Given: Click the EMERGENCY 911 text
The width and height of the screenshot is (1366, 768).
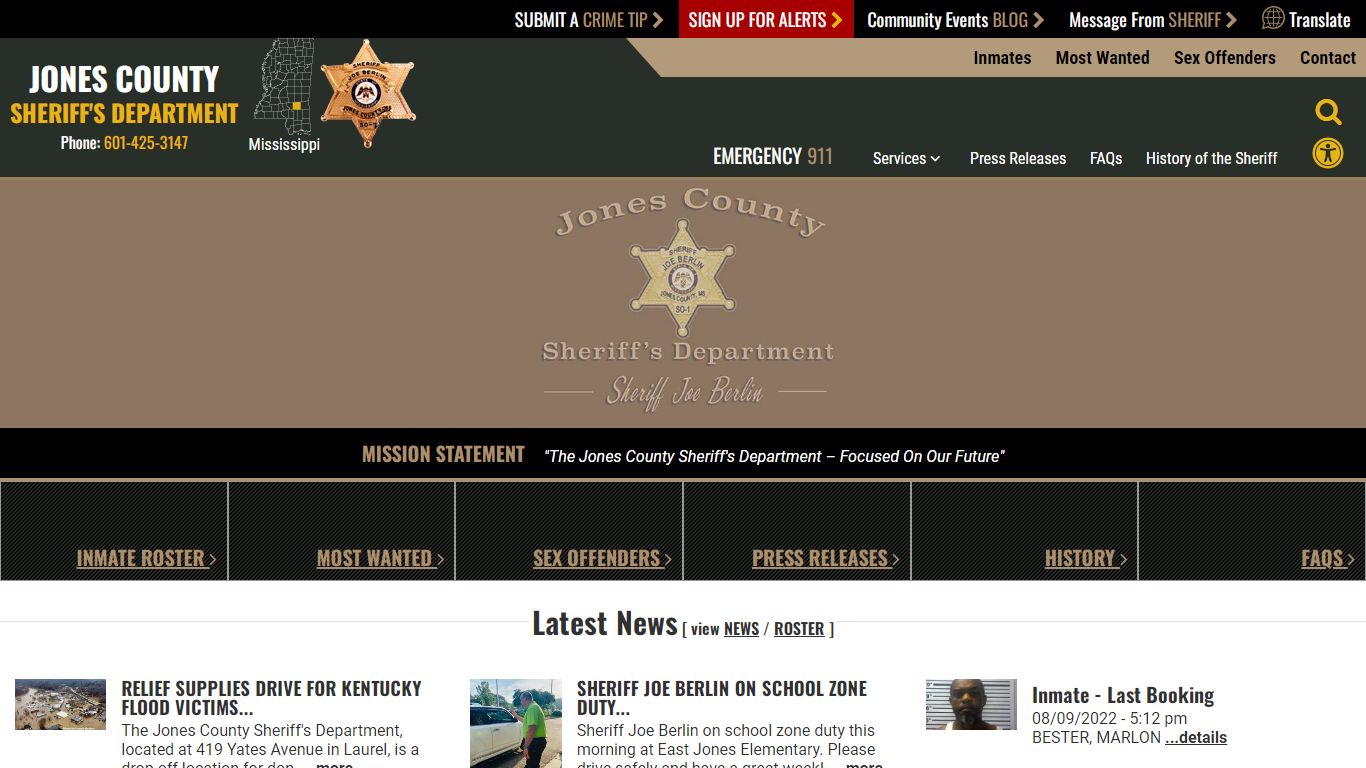Looking at the screenshot, I should (773, 156).
